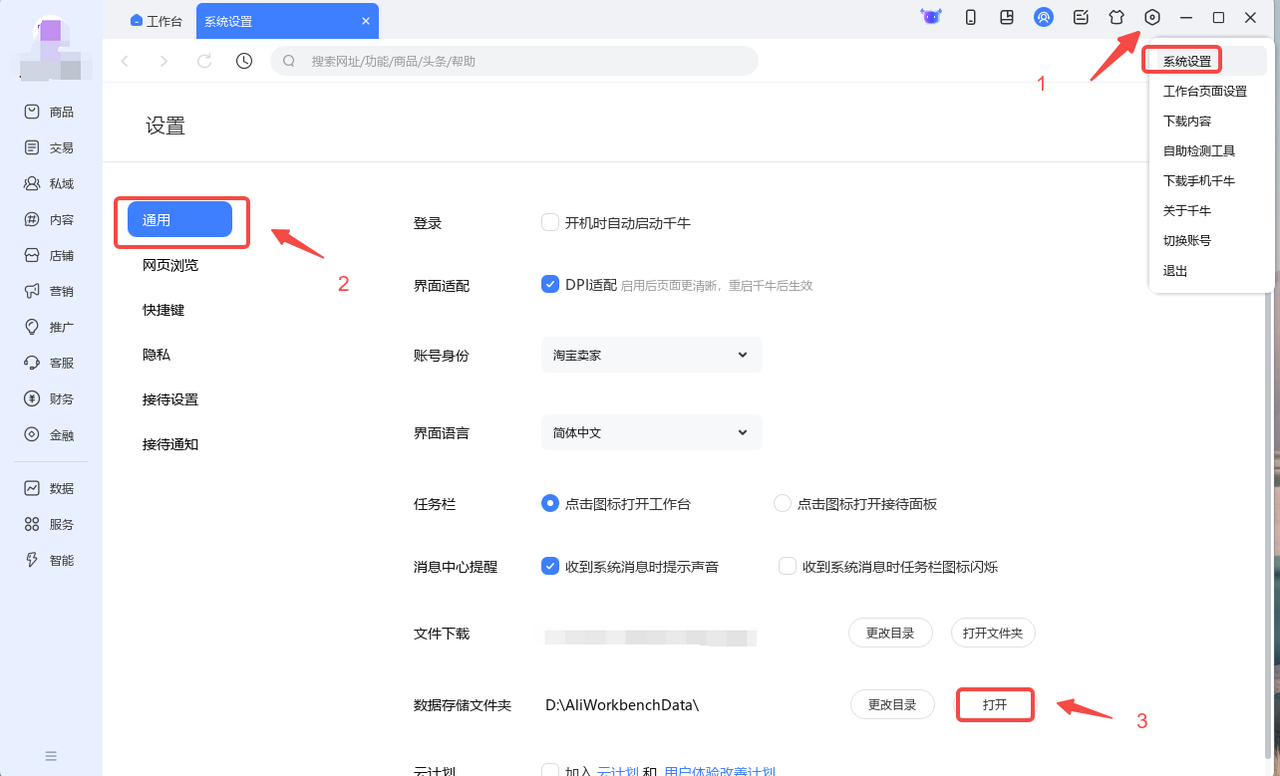Uncheck the DPI适配 checkbox
The image size is (1280, 776).
(x=550, y=284)
